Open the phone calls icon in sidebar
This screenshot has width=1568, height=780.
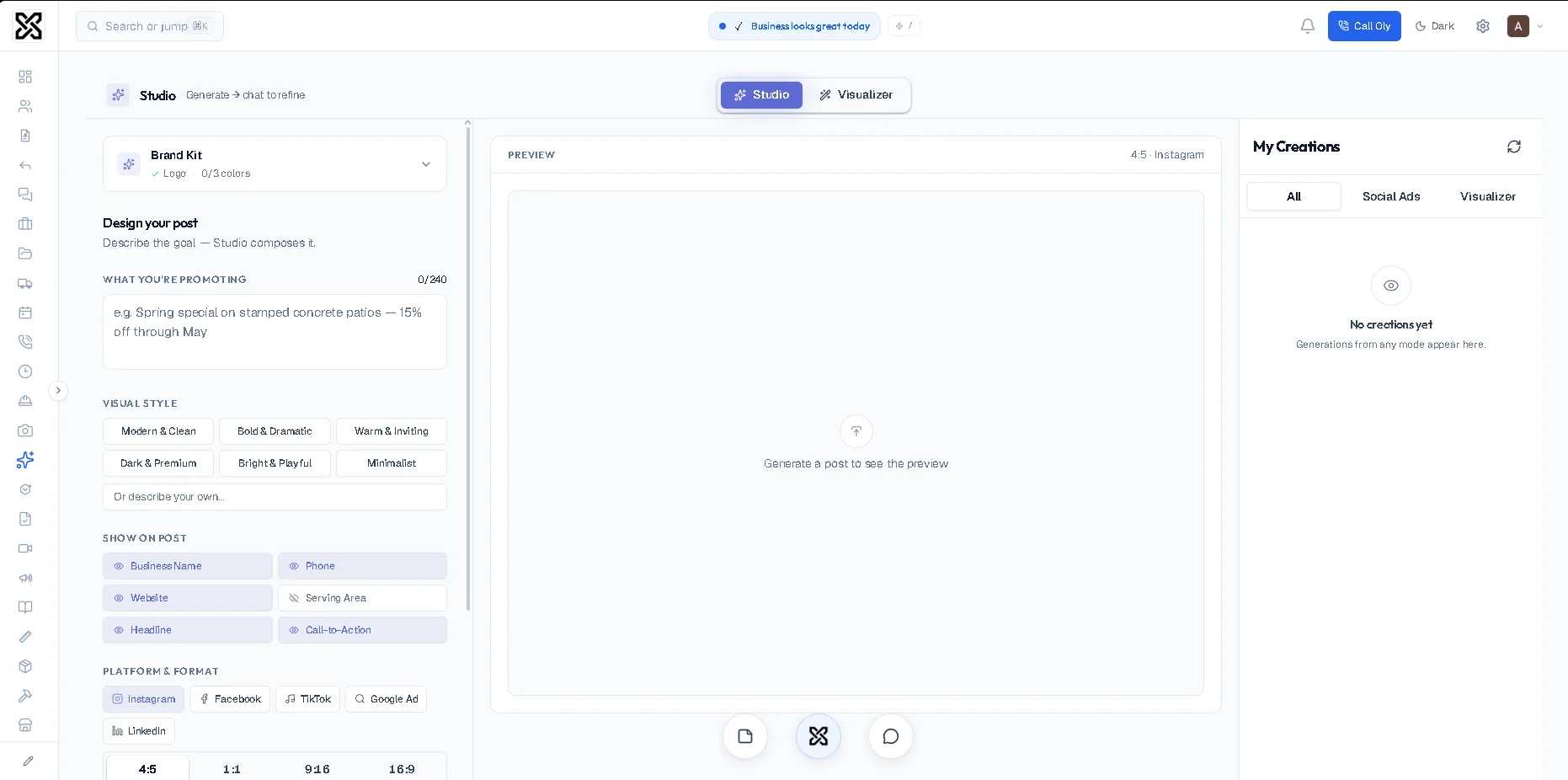pyautogui.click(x=25, y=342)
